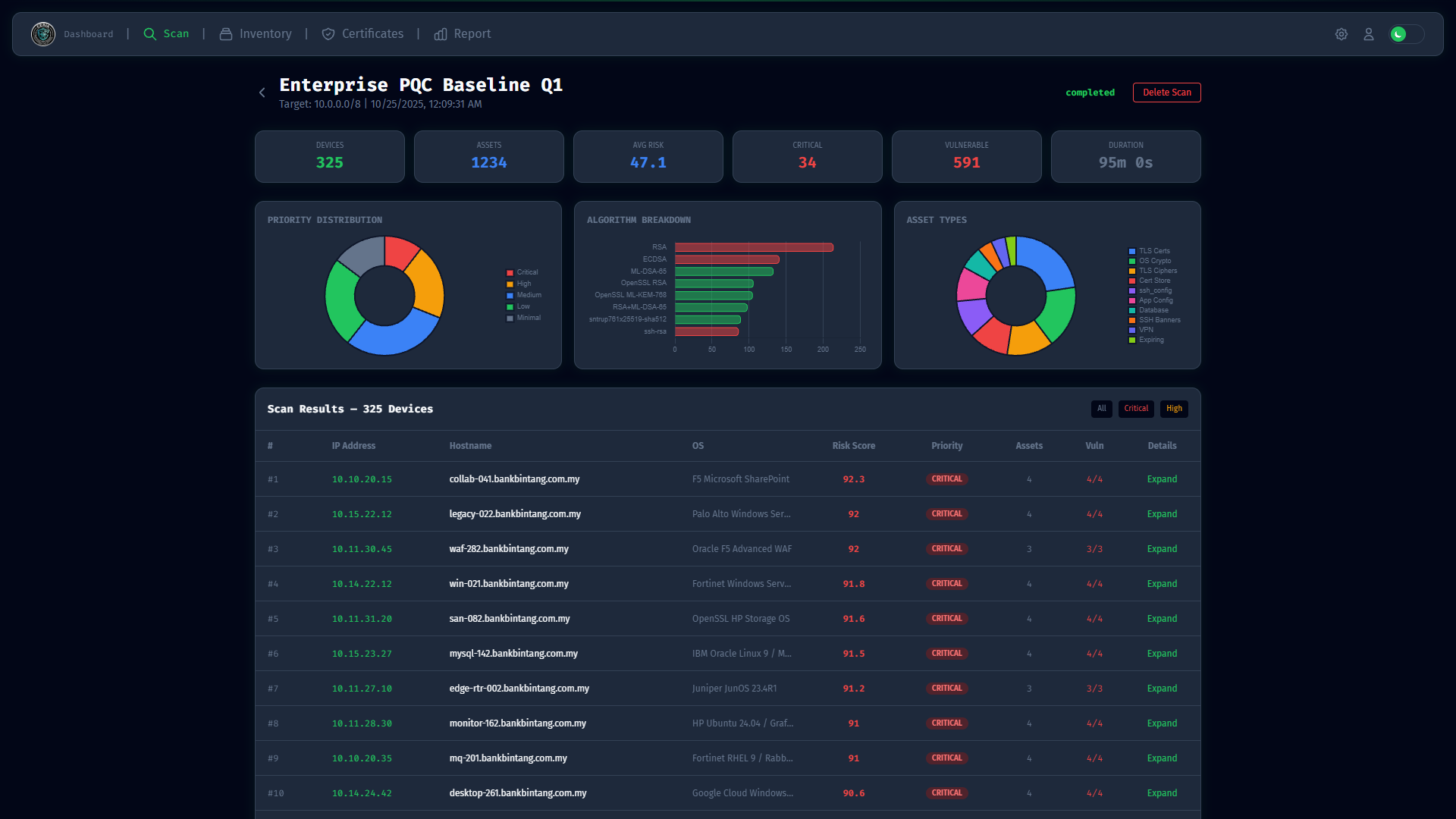Expand details for collab-041.bankbintang.com.my
This screenshot has height=819, width=1456.
click(1162, 479)
